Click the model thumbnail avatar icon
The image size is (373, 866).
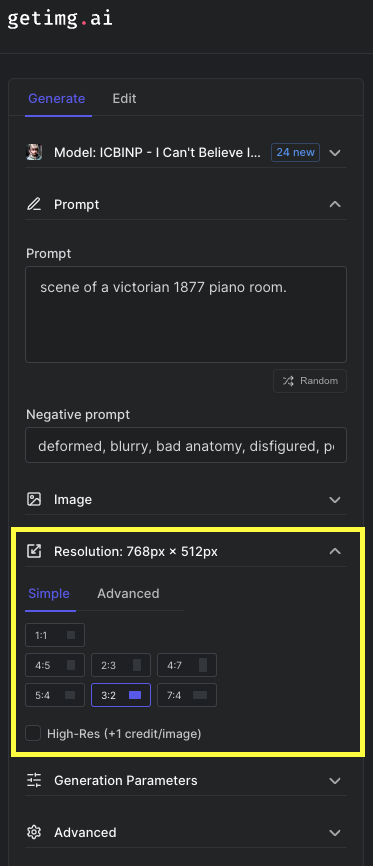34,152
